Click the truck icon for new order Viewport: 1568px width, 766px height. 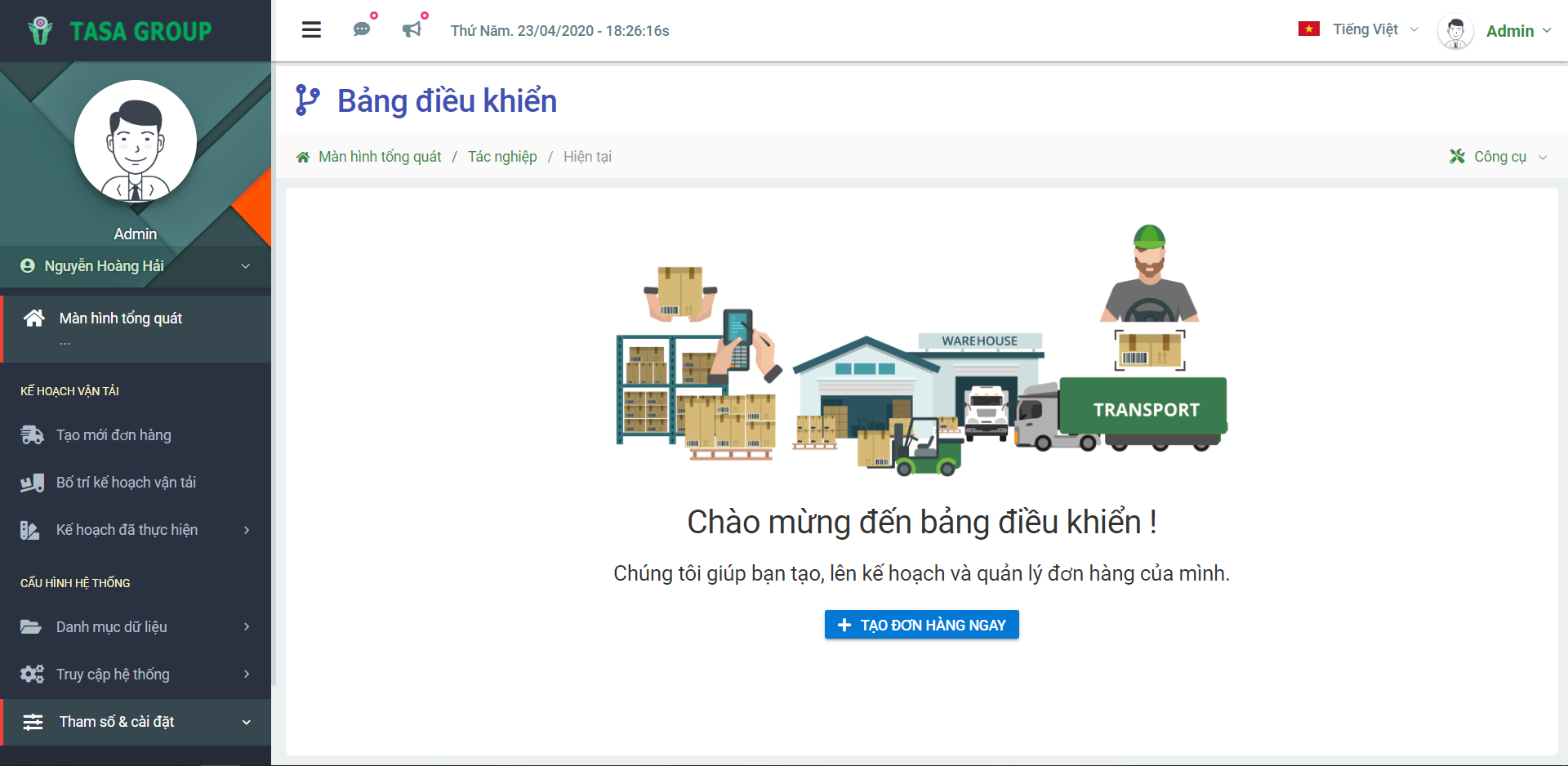(x=32, y=435)
